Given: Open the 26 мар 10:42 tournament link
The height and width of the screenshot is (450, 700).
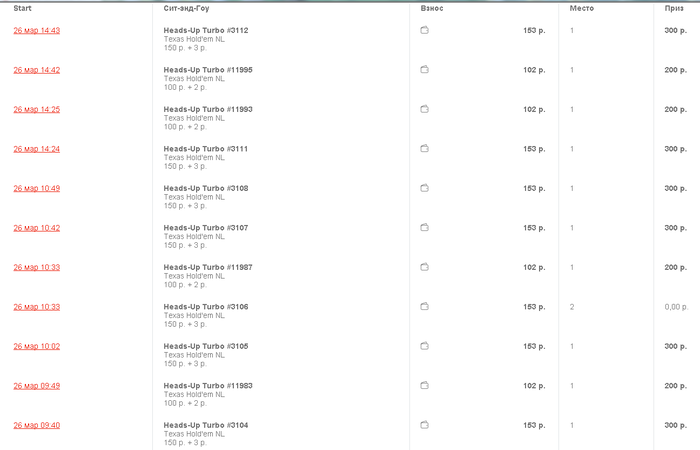Looking at the screenshot, I should point(37,228).
